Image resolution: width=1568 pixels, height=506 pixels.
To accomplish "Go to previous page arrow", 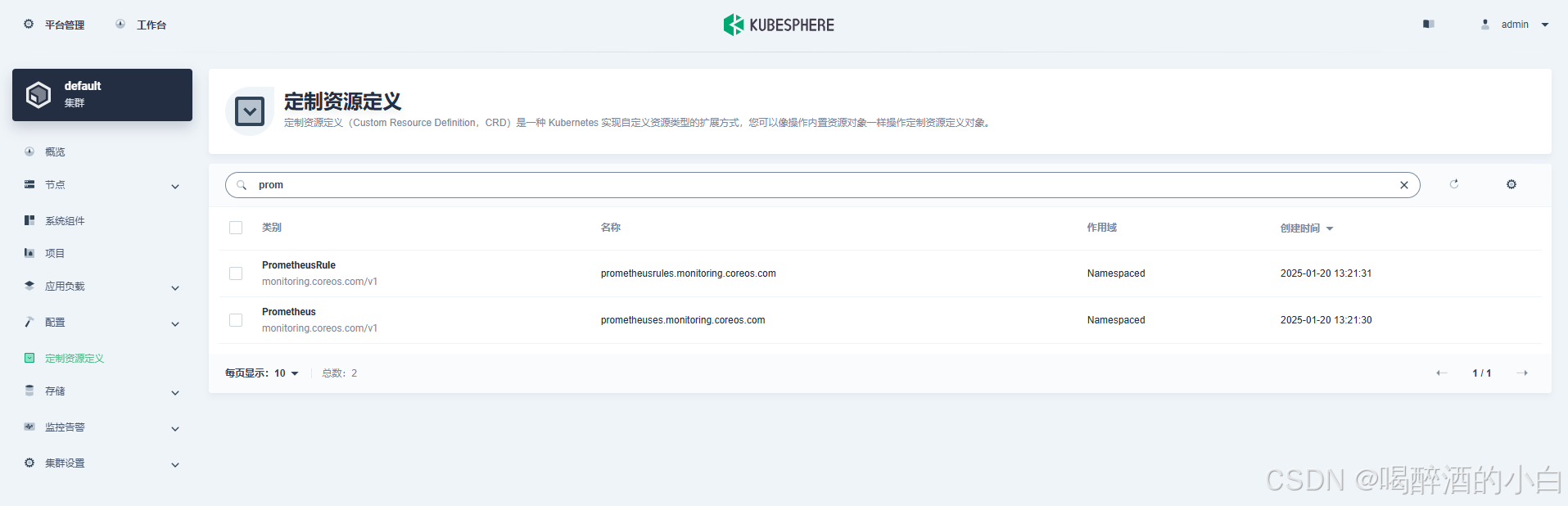I will (x=1442, y=373).
